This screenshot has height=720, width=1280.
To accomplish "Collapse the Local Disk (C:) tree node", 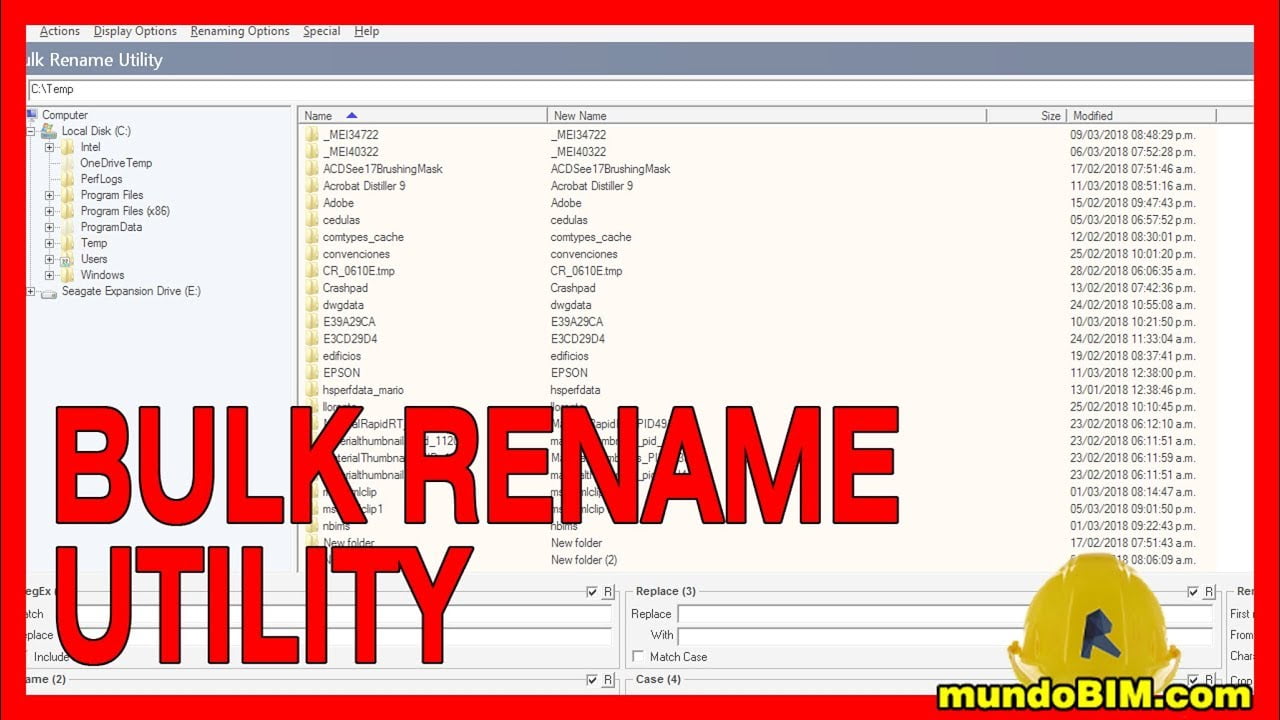I will [x=31, y=131].
